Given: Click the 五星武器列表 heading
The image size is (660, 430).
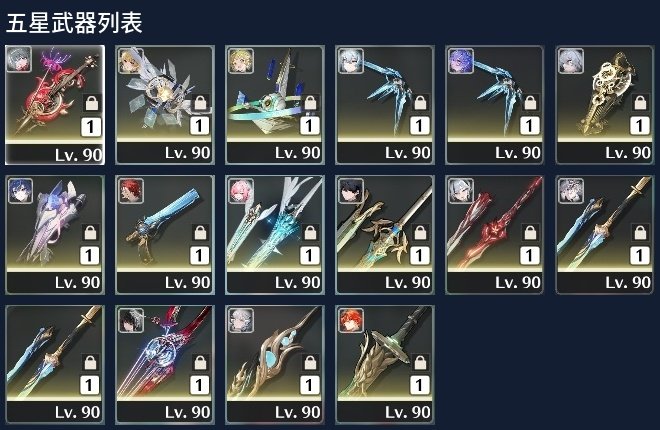Looking at the screenshot, I should (x=74, y=23).
